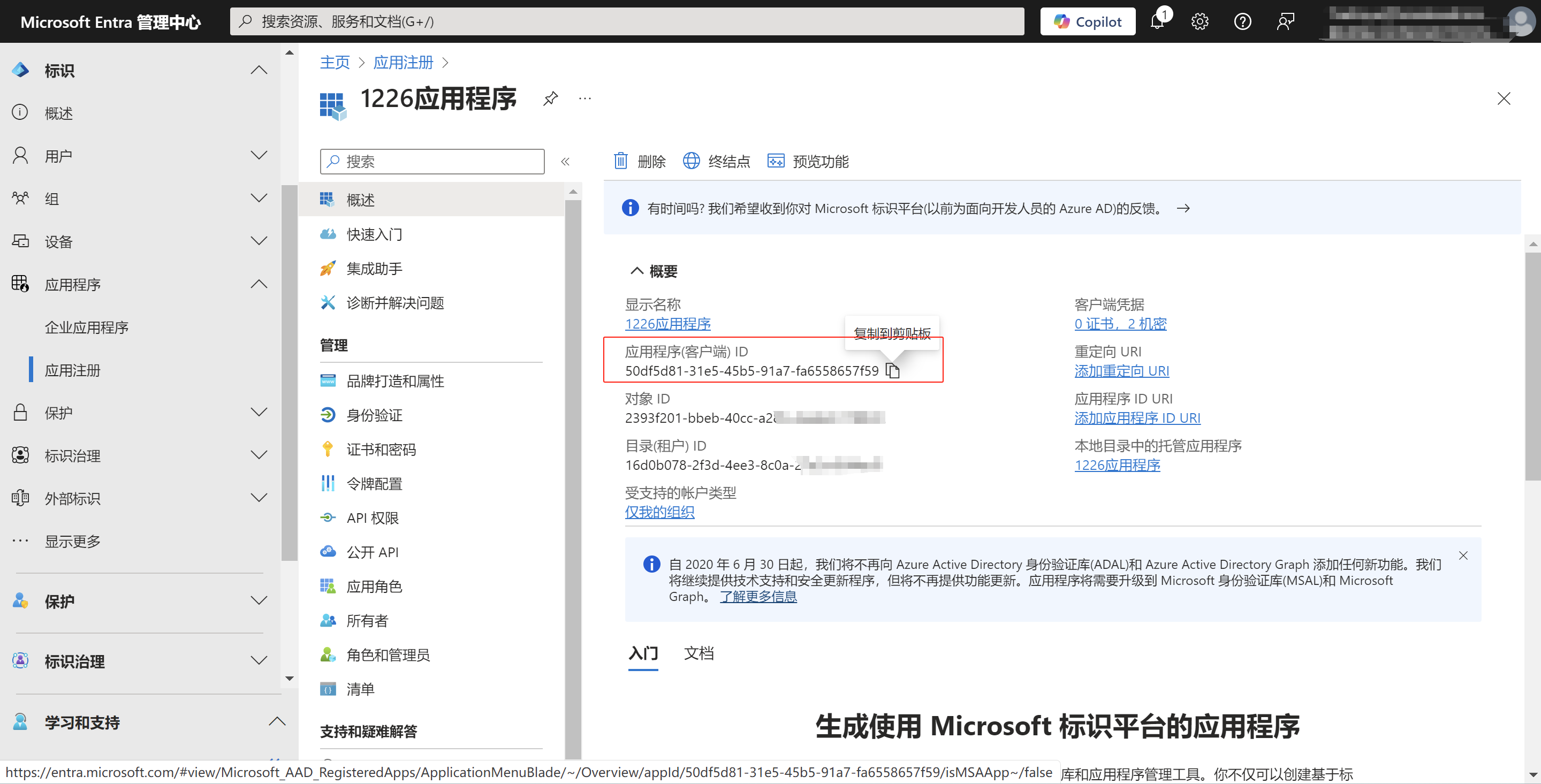
Task: Expand the 用户 menu group
Action: [259, 156]
